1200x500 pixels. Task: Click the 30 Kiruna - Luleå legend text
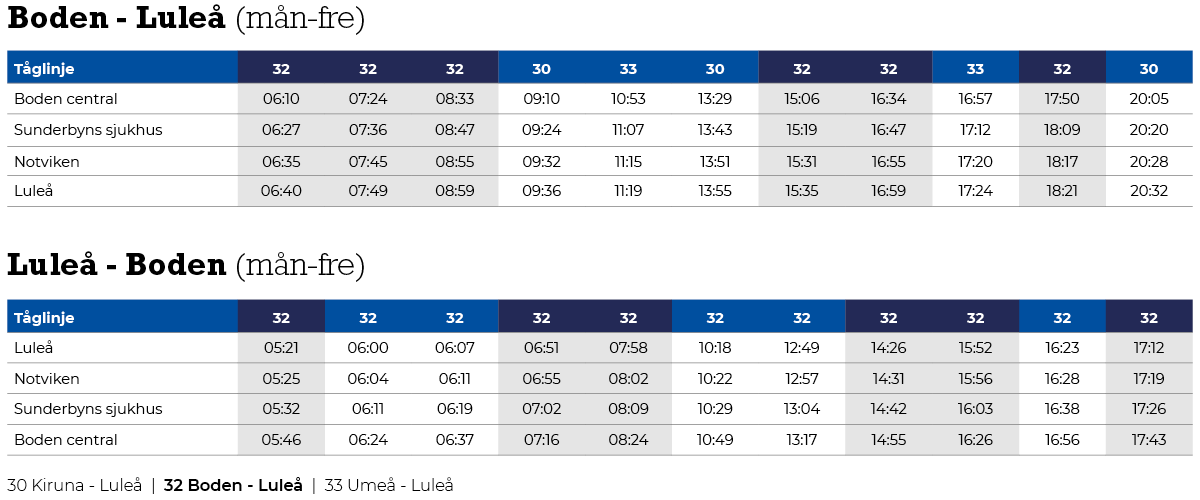click(x=75, y=485)
